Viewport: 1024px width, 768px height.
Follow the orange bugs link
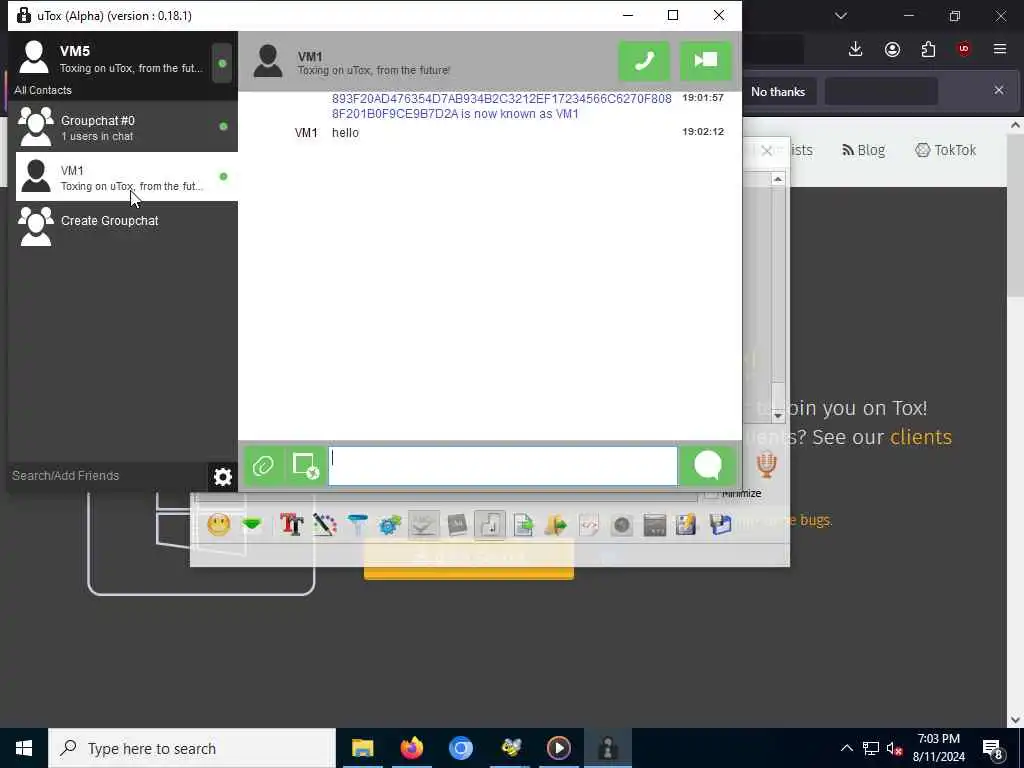(816, 520)
